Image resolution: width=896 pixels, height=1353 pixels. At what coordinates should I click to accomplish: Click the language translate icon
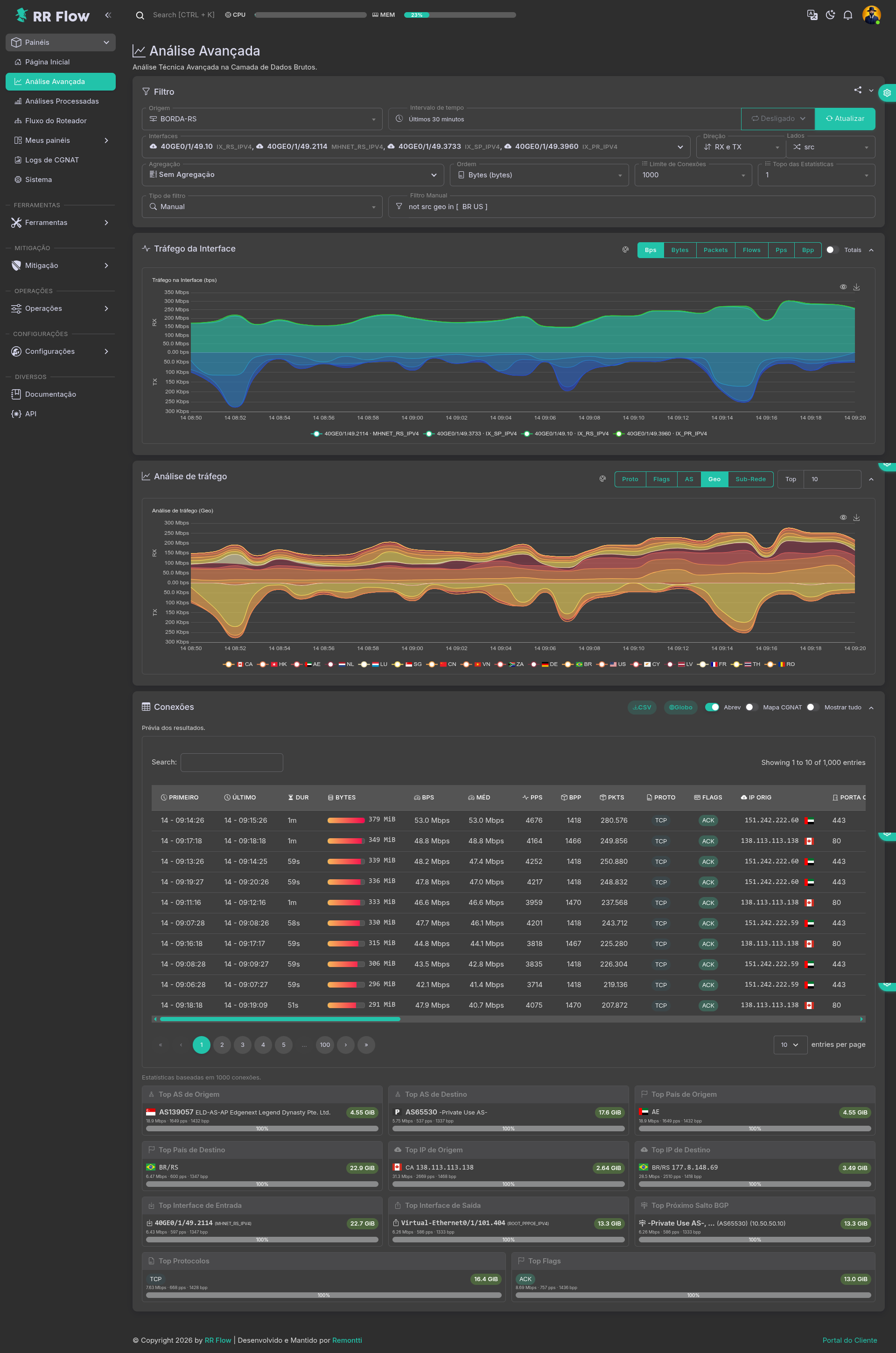[x=812, y=15]
